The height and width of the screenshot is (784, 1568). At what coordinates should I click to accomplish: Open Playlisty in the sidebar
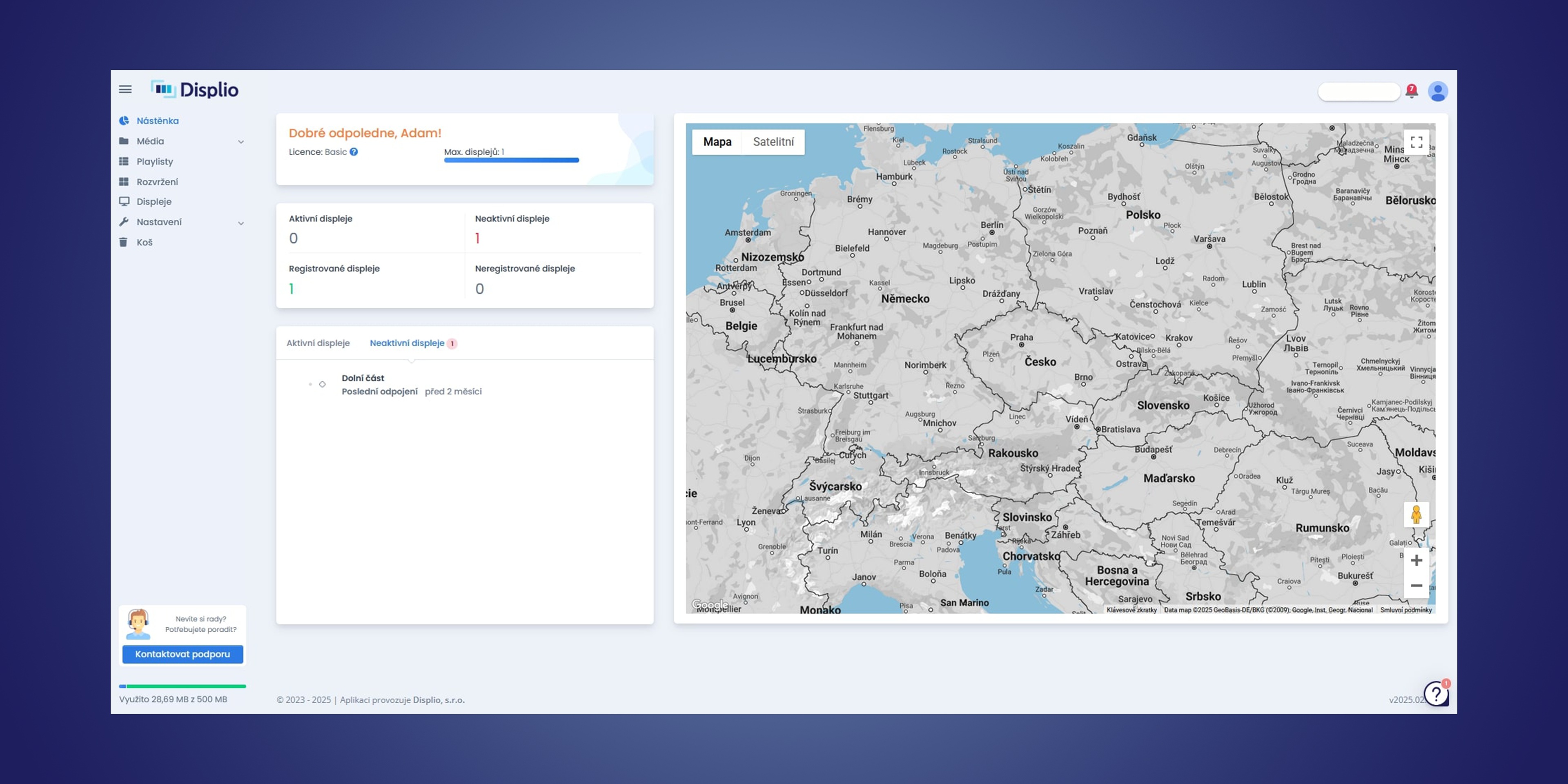pos(155,161)
